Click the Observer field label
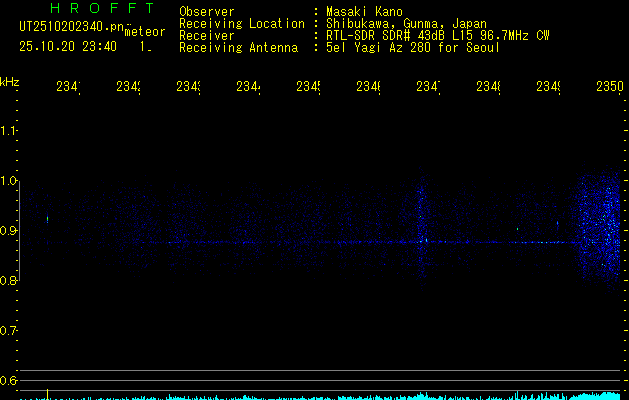Screen dimensions: 629x400 tap(206, 11)
